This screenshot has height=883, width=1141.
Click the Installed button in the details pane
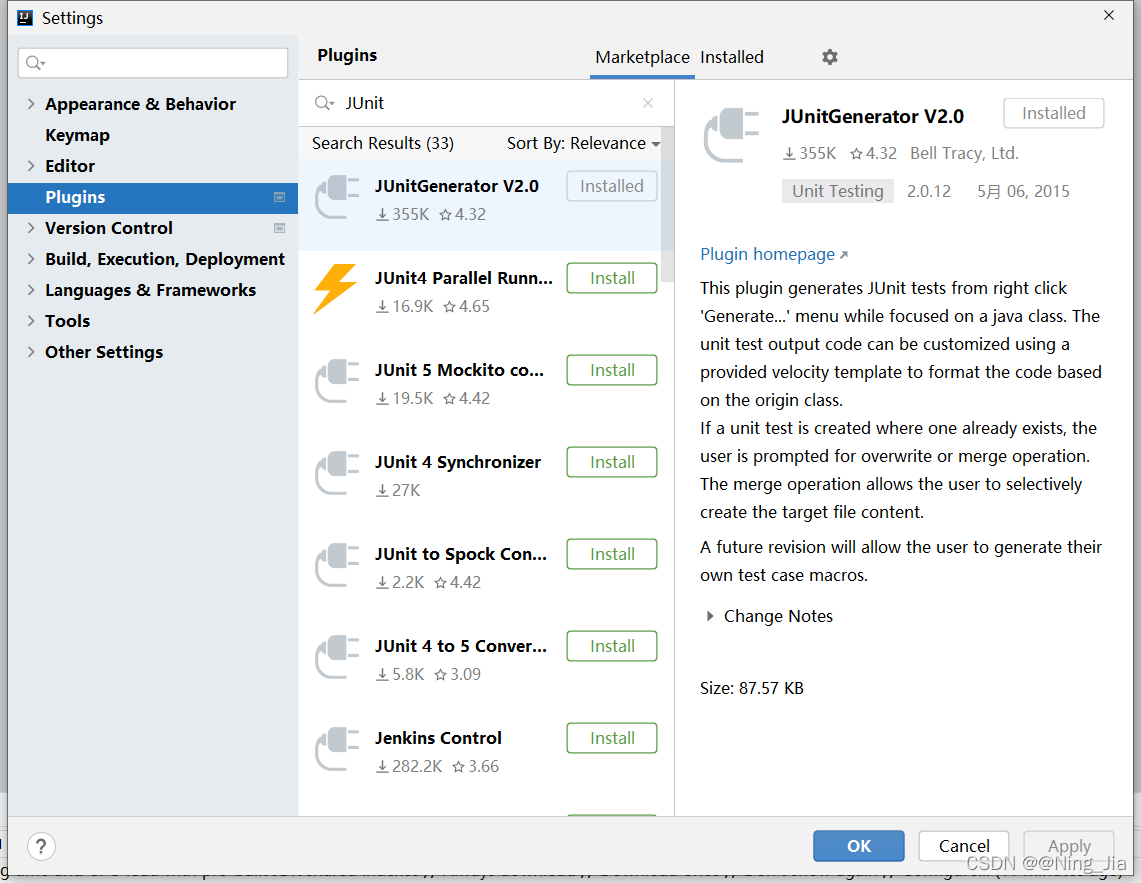pos(1054,114)
